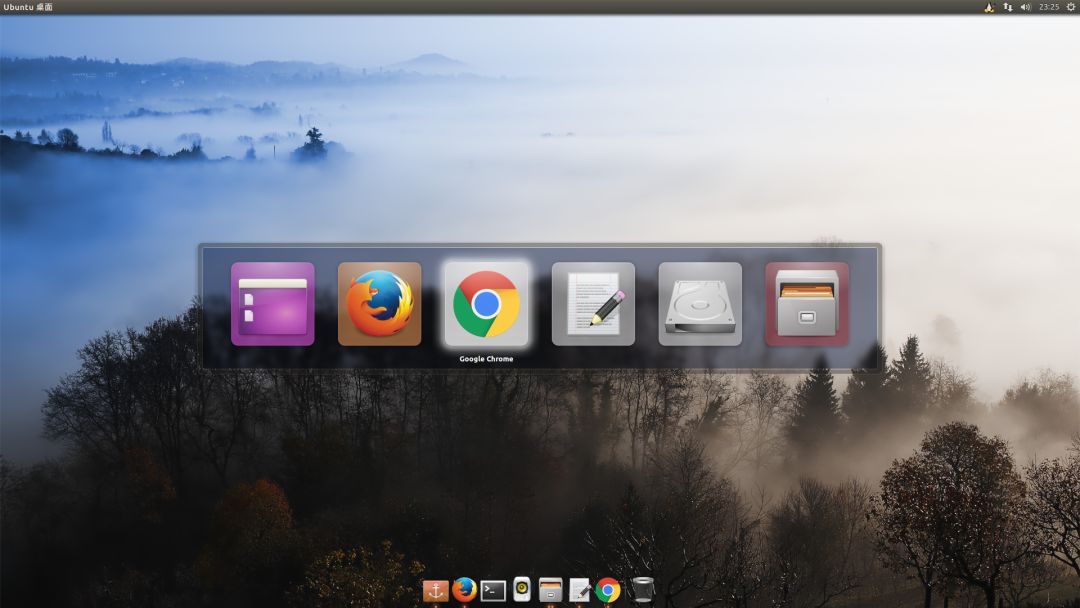
Task: Click the penguin indicator in the top panel
Action: 989,7
